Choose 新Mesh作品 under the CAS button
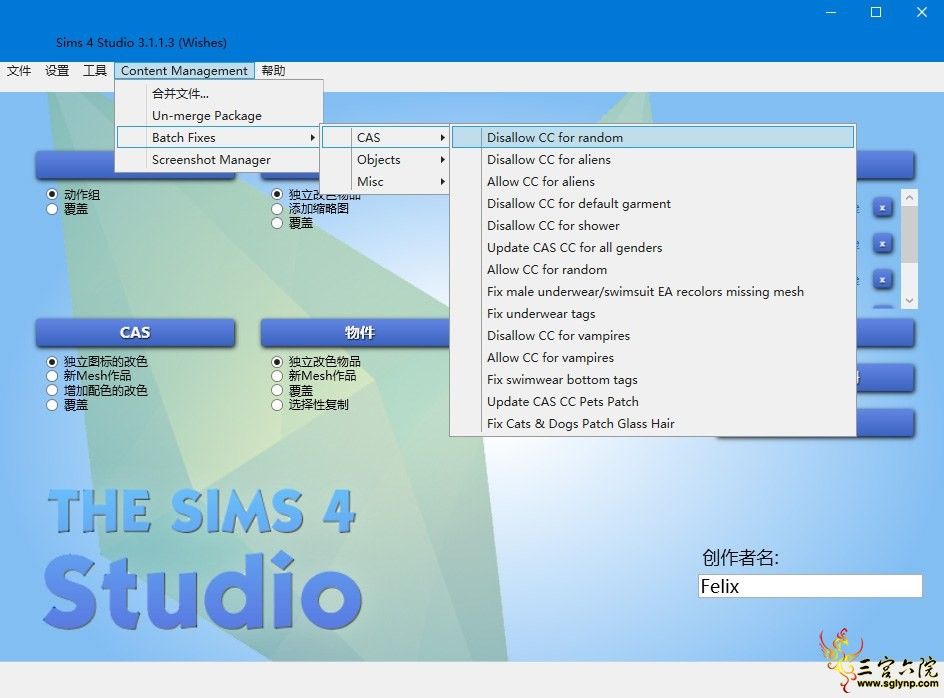The height and width of the screenshot is (698, 944). point(52,376)
